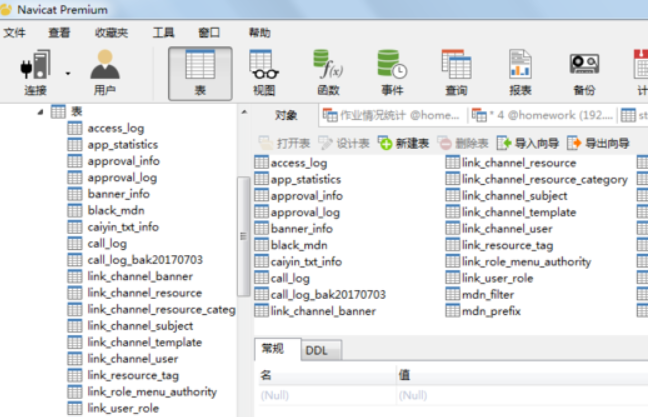
Task: Click link_channel_resource icon in object list
Action: [x=453, y=162]
